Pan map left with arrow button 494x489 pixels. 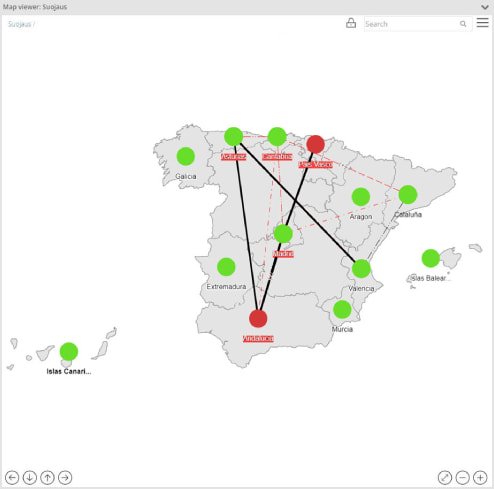[x=12, y=477]
